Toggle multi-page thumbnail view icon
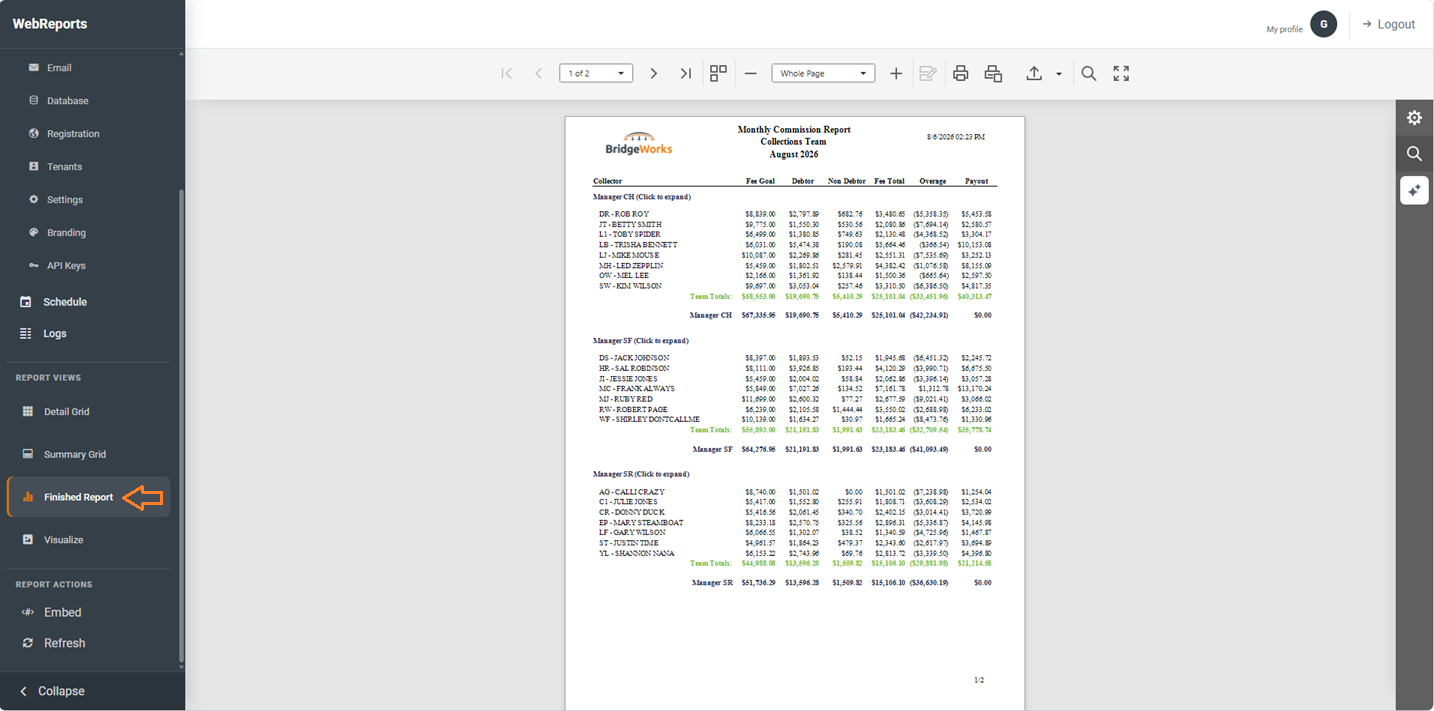This screenshot has width=1434, height=711. (x=718, y=74)
